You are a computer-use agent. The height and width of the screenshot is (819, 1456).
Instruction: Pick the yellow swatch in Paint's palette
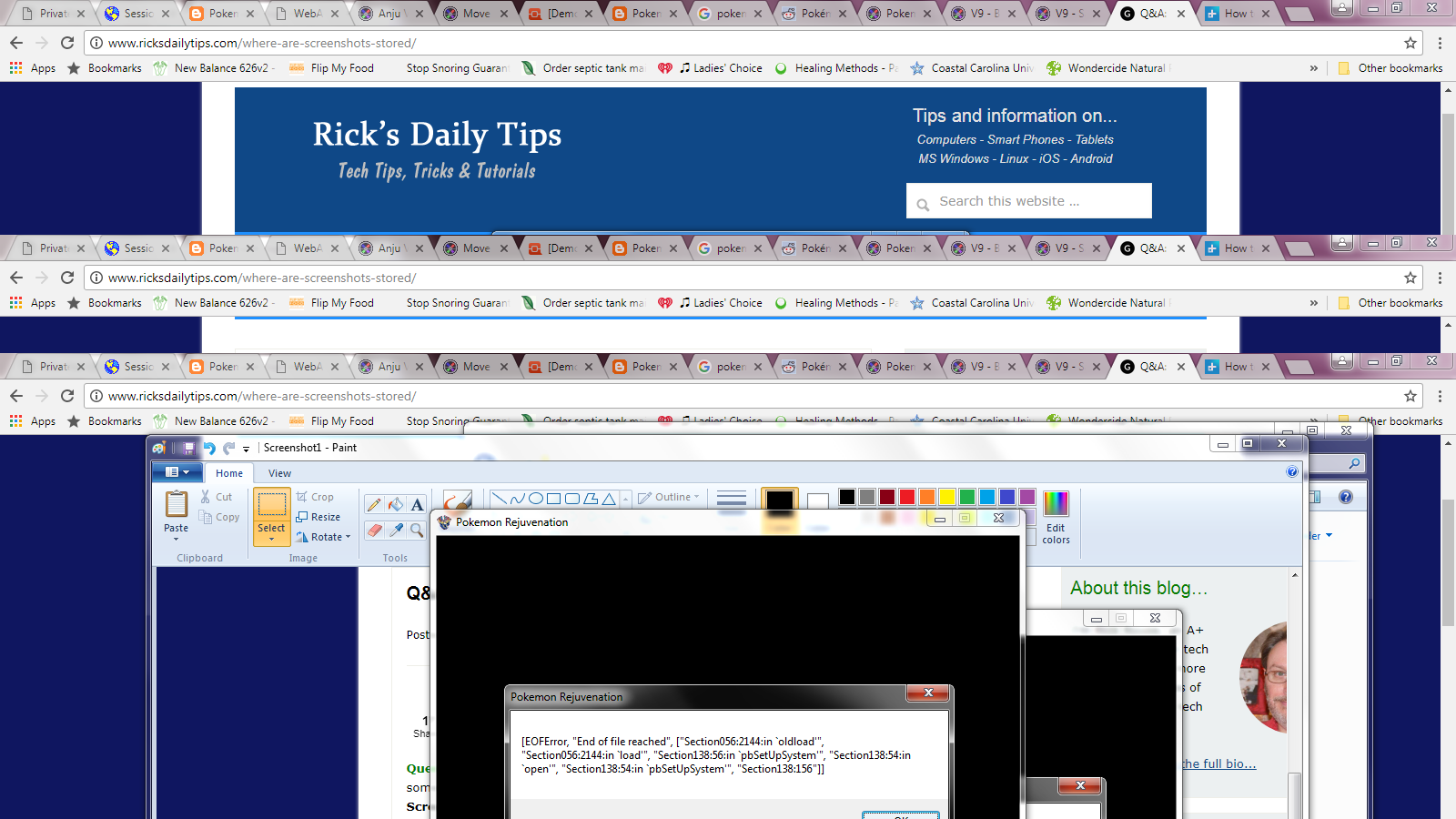947,496
